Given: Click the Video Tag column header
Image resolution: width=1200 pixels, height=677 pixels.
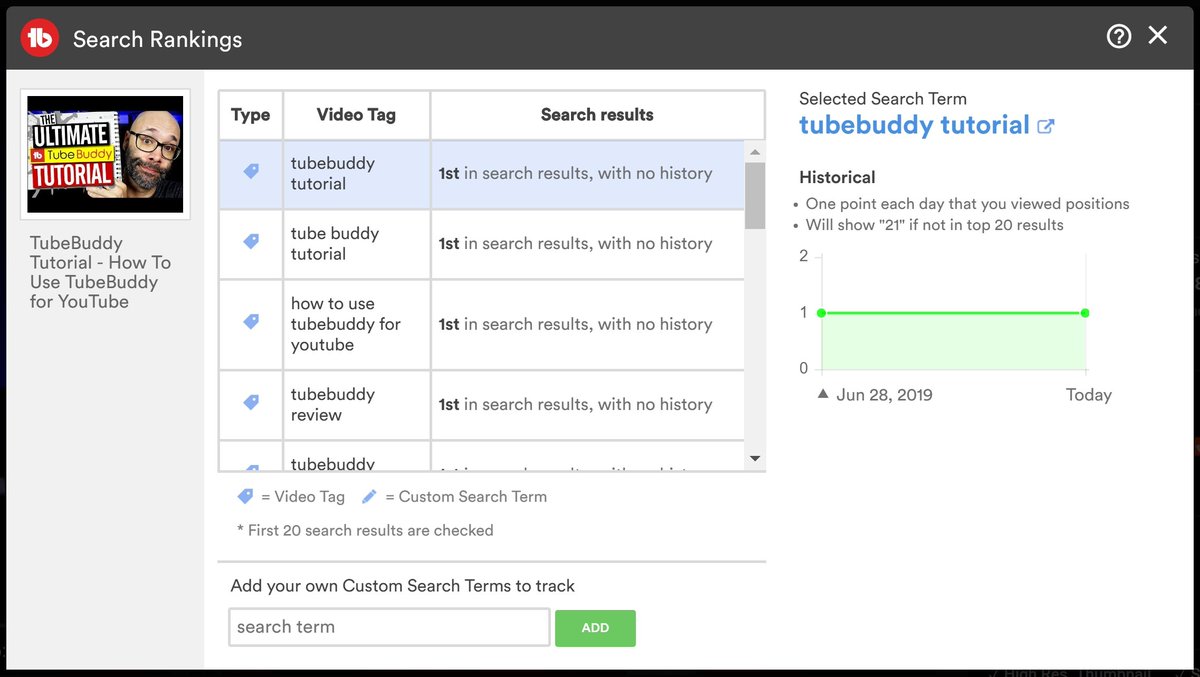Looking at the screenshot, I should pos(357,115).
